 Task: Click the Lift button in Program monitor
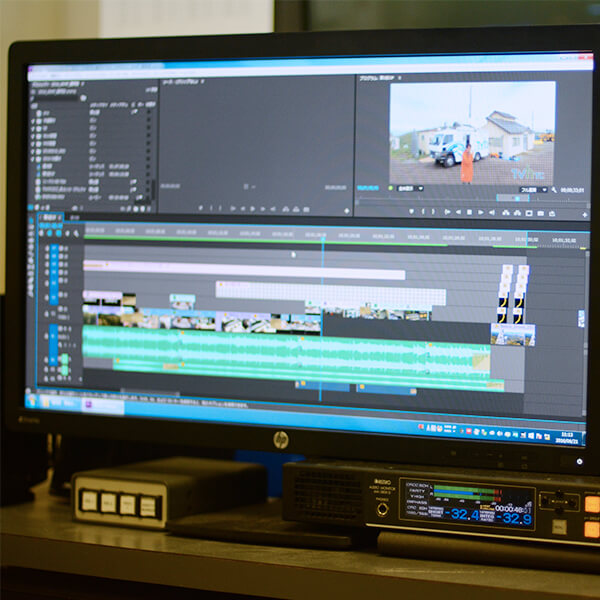(x=505, y=213)
